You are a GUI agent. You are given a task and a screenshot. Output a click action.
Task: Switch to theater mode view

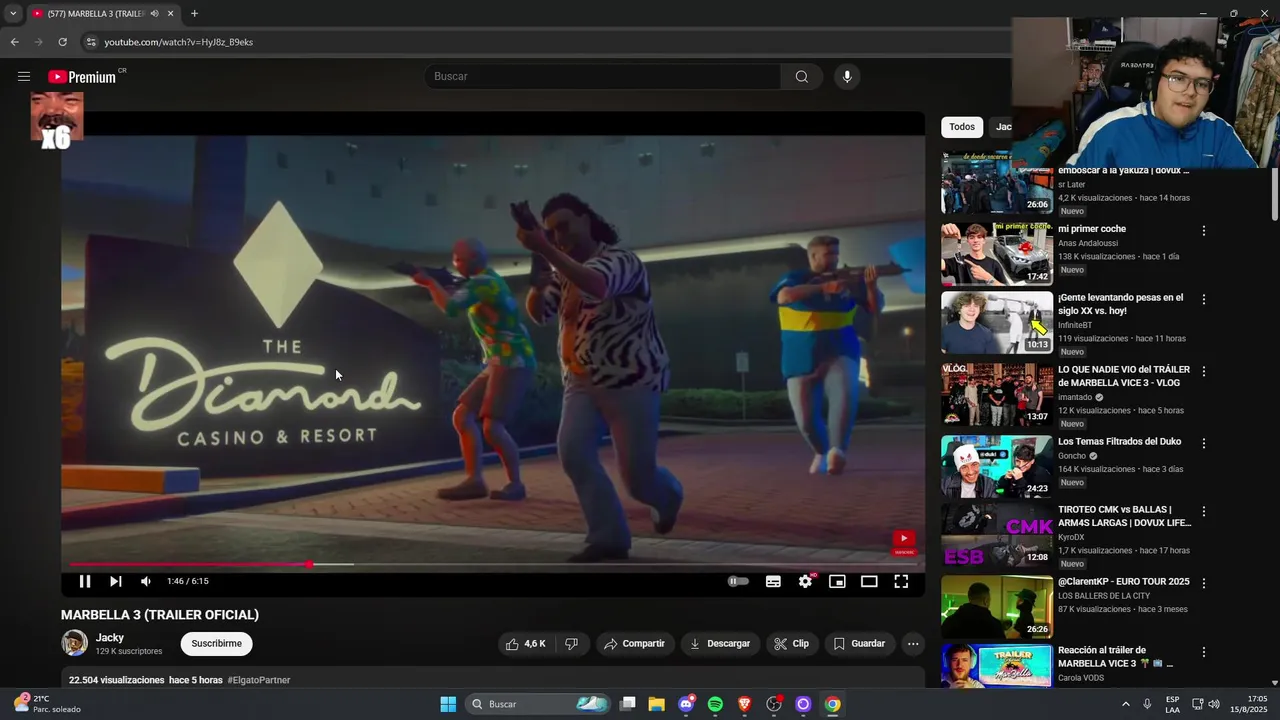869,581
